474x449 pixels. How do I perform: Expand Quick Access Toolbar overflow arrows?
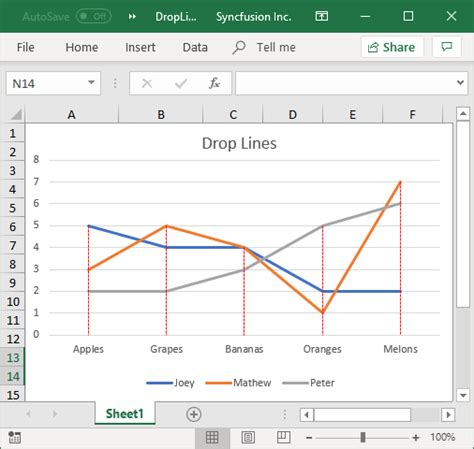132,16
